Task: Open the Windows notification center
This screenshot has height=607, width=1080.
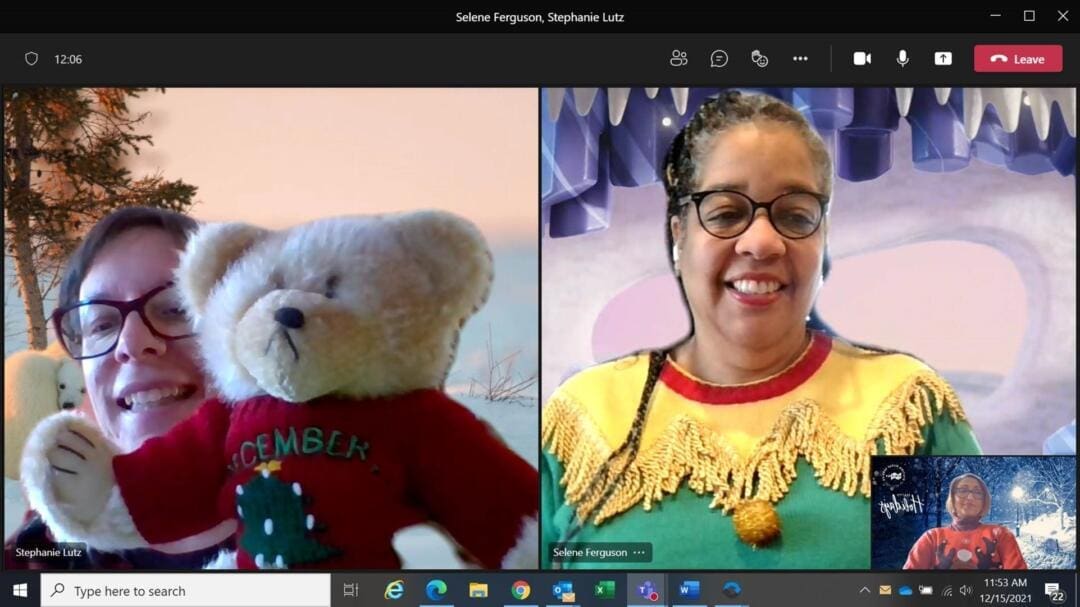Action: [1053, 591]
